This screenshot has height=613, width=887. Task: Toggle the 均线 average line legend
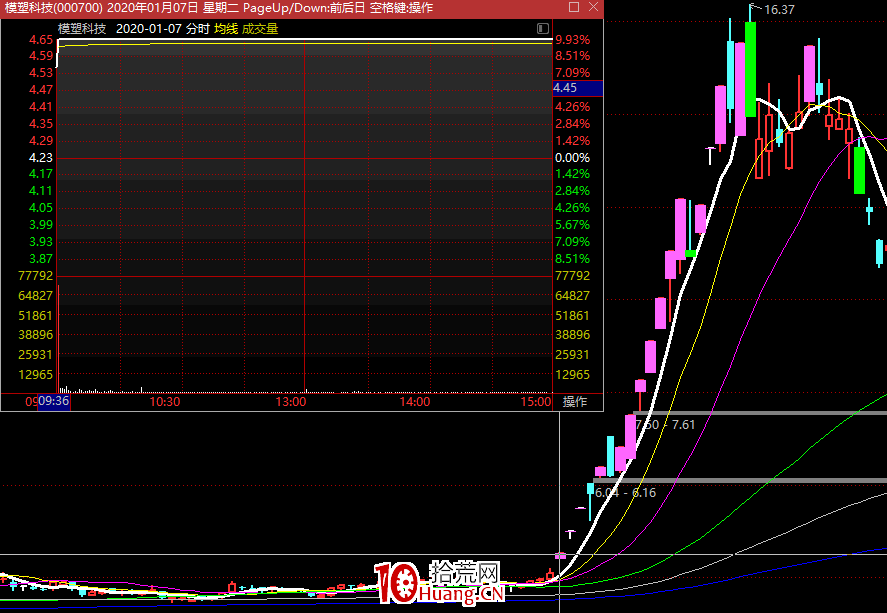pyautogui.click(x=225, y=29)
